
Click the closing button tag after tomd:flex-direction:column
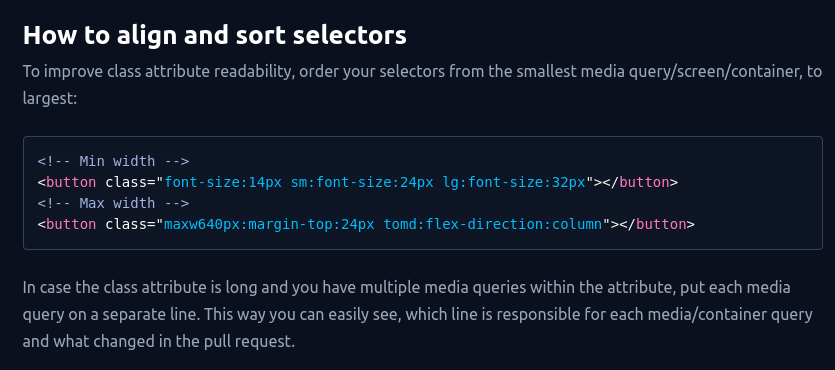click(x=653, y=224)
